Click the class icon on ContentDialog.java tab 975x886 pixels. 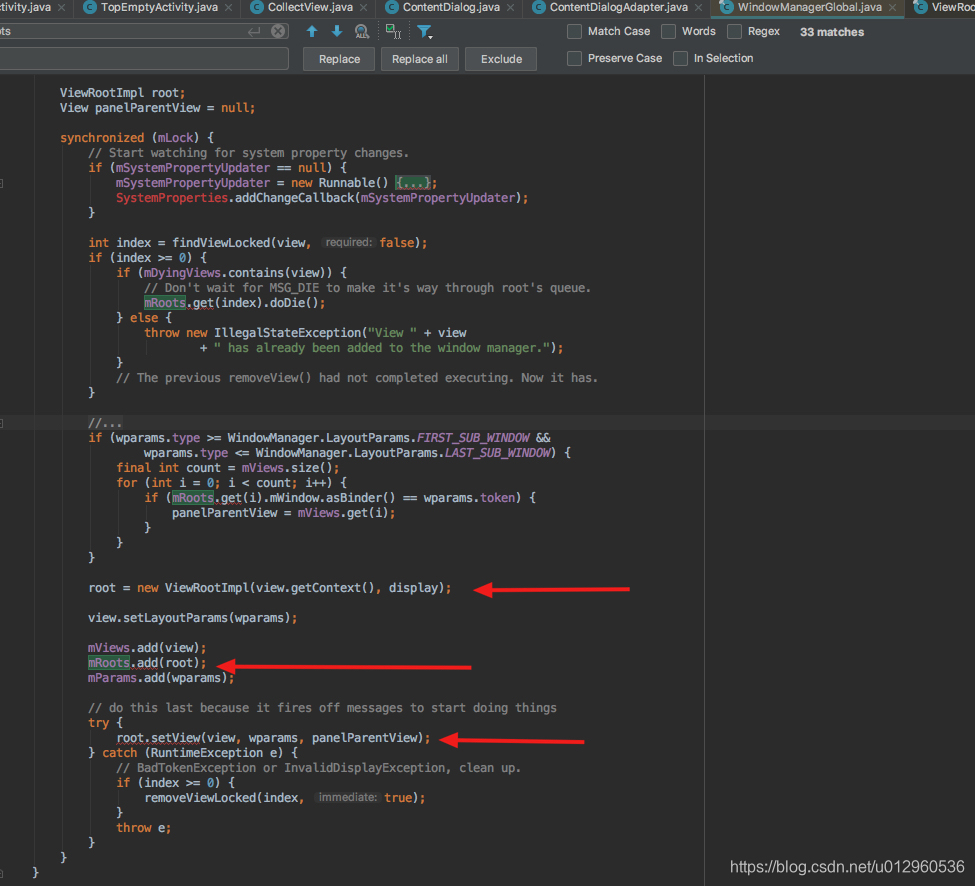[x=391, y=7]
